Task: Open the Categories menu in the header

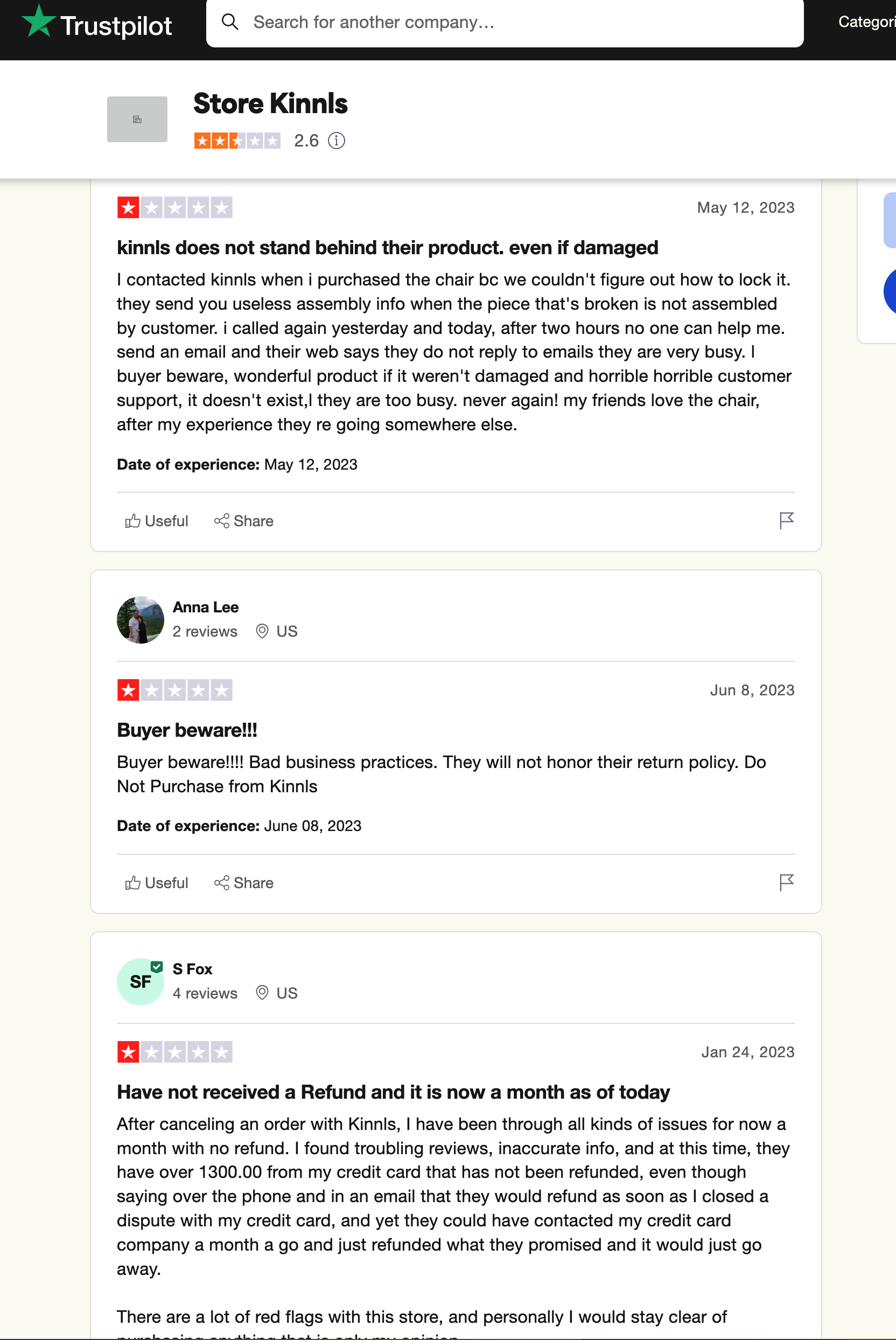Action: [866, 22]
